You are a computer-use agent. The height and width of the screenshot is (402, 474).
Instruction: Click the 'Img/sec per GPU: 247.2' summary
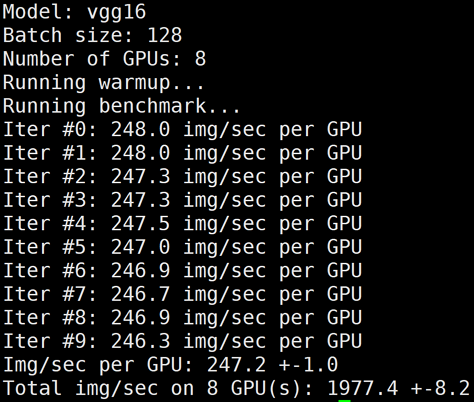(x=134, y=365)
